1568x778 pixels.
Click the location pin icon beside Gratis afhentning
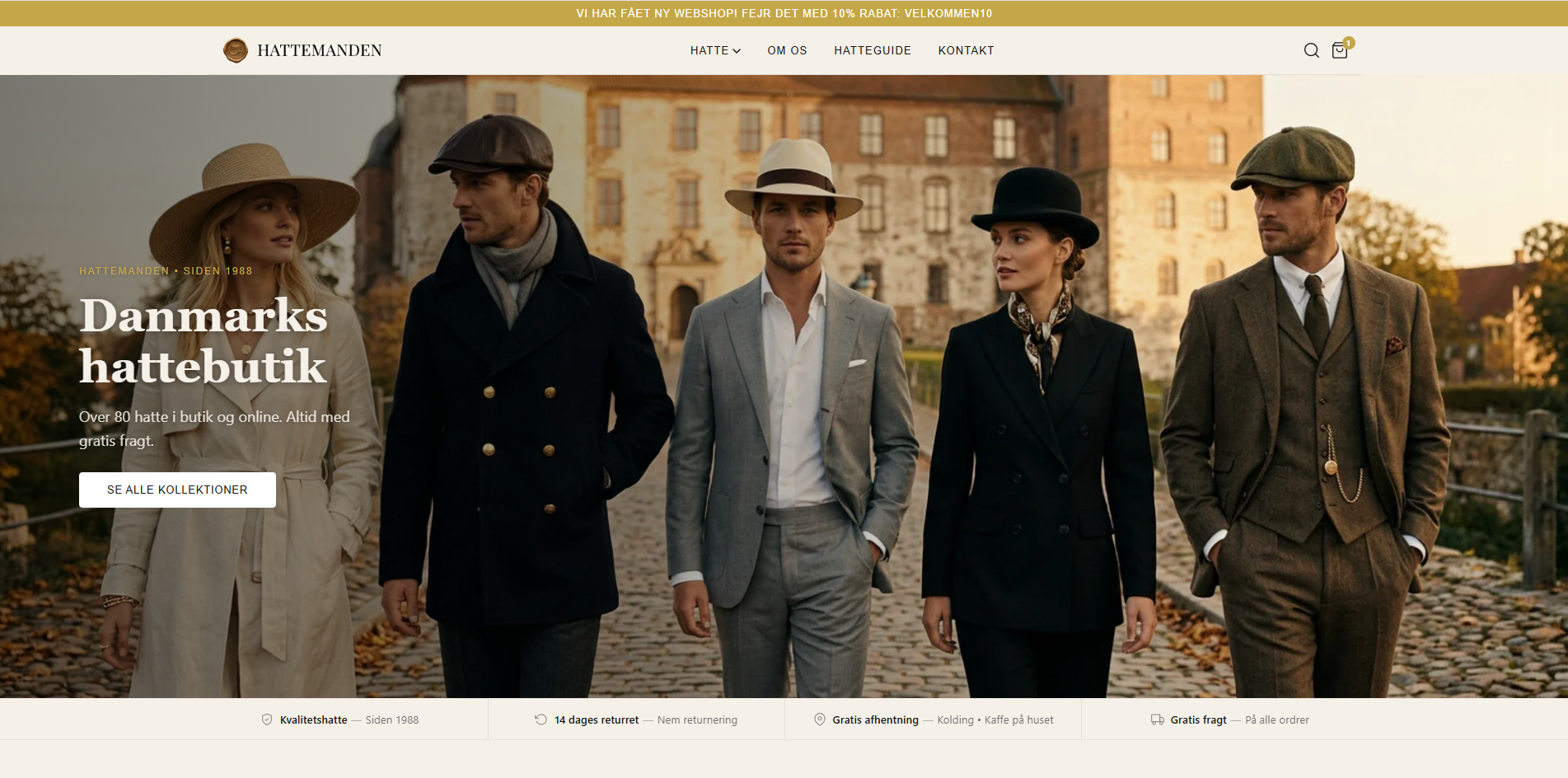[819, 719]
